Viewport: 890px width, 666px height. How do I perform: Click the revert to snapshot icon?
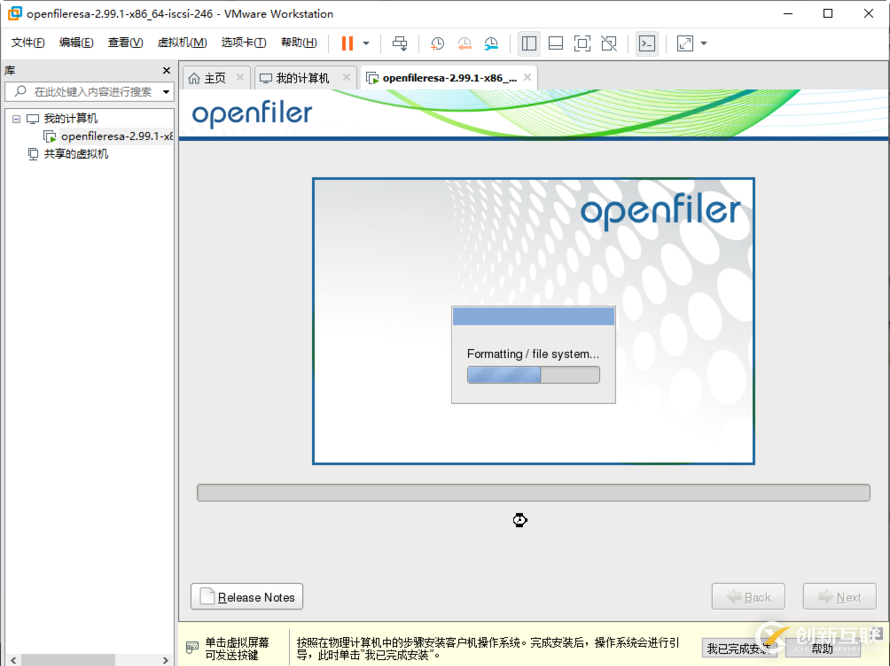464,43
